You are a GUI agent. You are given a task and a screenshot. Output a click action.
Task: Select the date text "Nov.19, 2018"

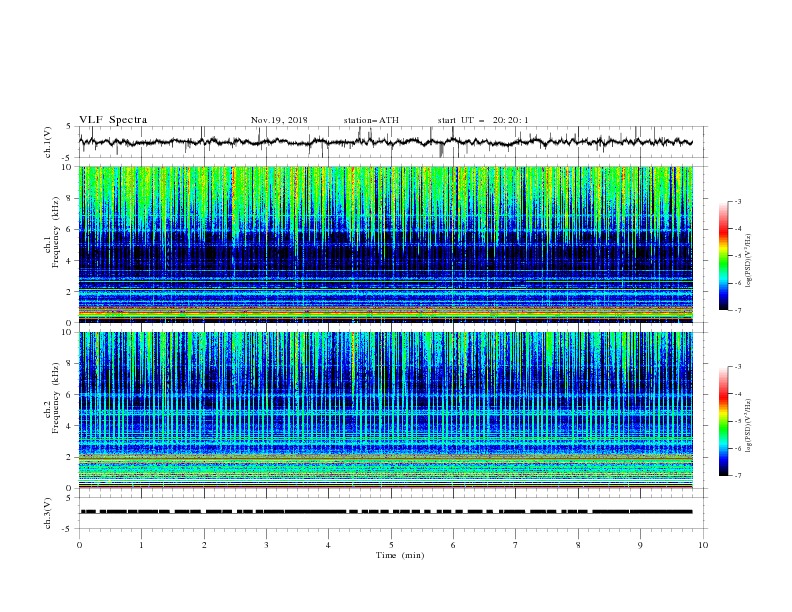click(x=279, y=120)
